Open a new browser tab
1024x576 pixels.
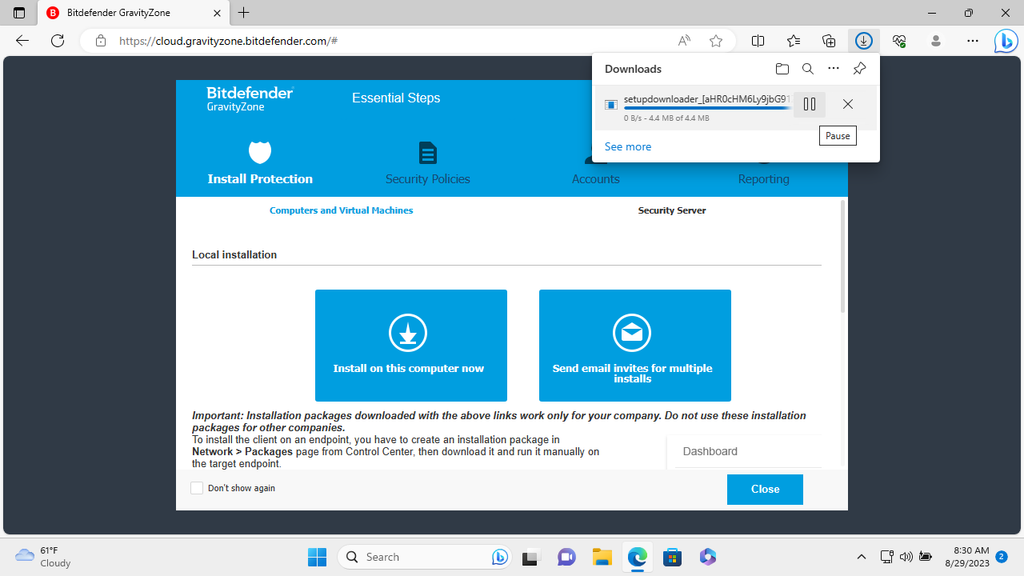point(245,13)
